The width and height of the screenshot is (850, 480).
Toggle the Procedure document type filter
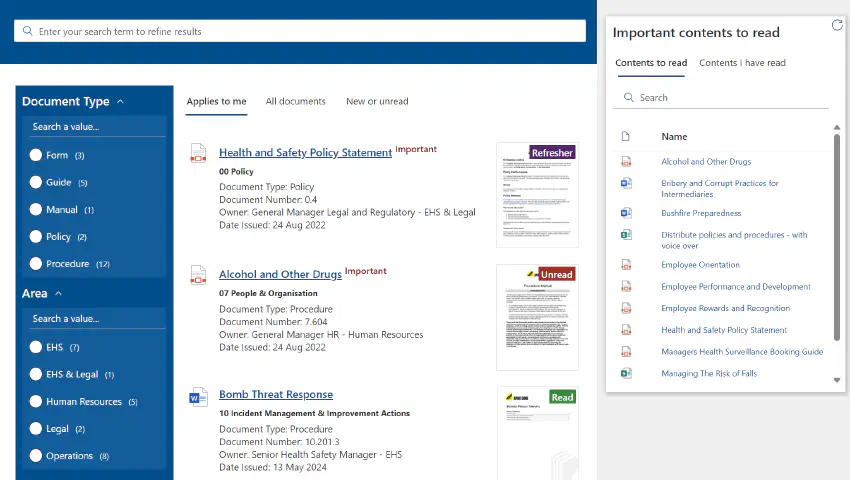[36, 264]
